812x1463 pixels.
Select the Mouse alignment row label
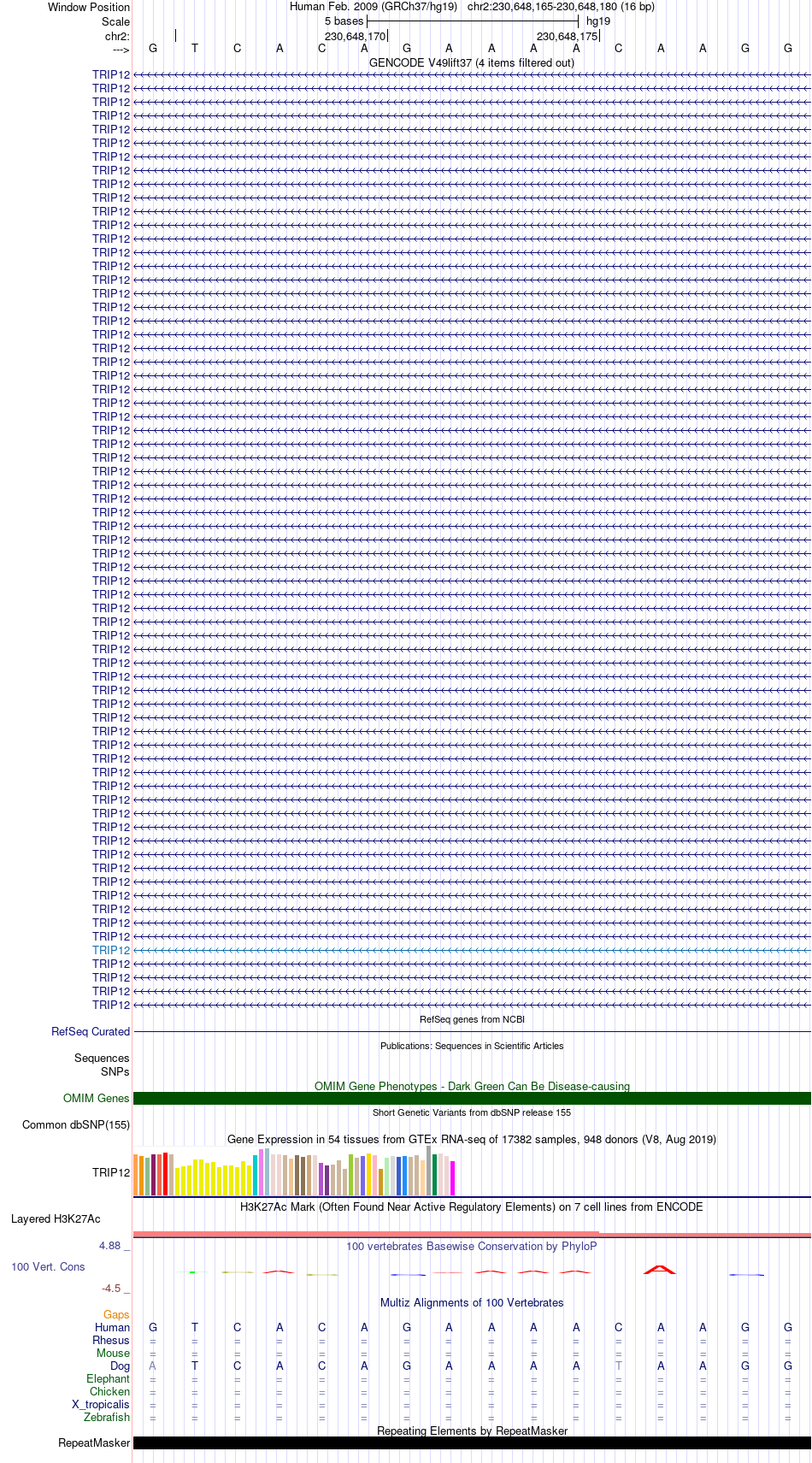coord(113,1353)
